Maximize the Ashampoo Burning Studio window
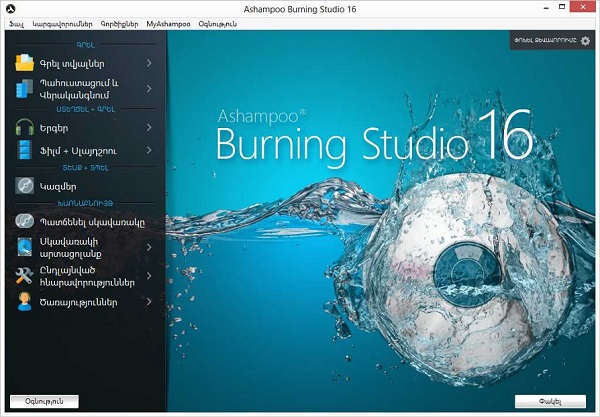 click(562, 7)
